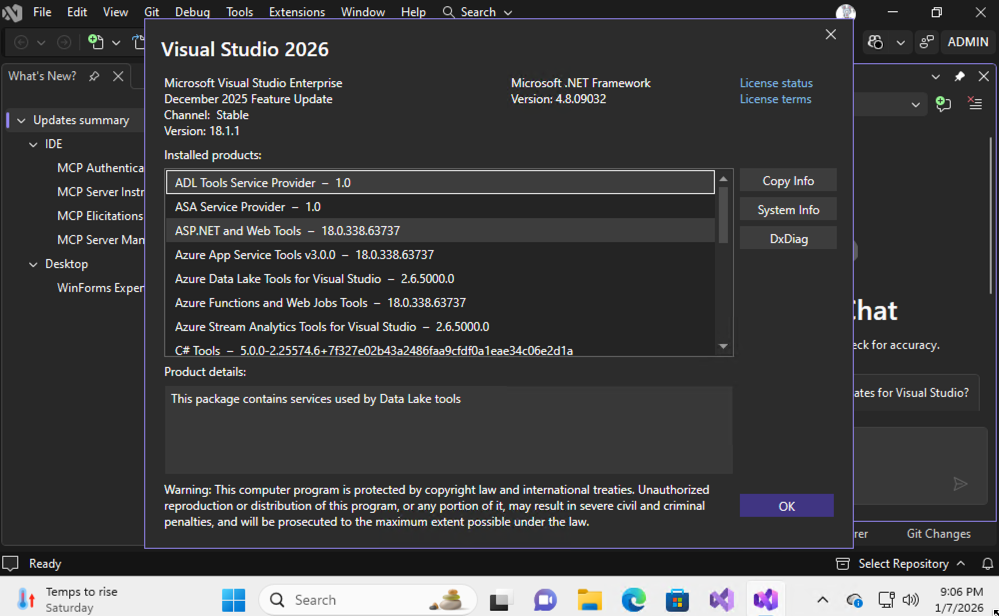The width and height of the screenshot is (999, 616).
Task: Click the Copy Info button
Action: point(788,181)
